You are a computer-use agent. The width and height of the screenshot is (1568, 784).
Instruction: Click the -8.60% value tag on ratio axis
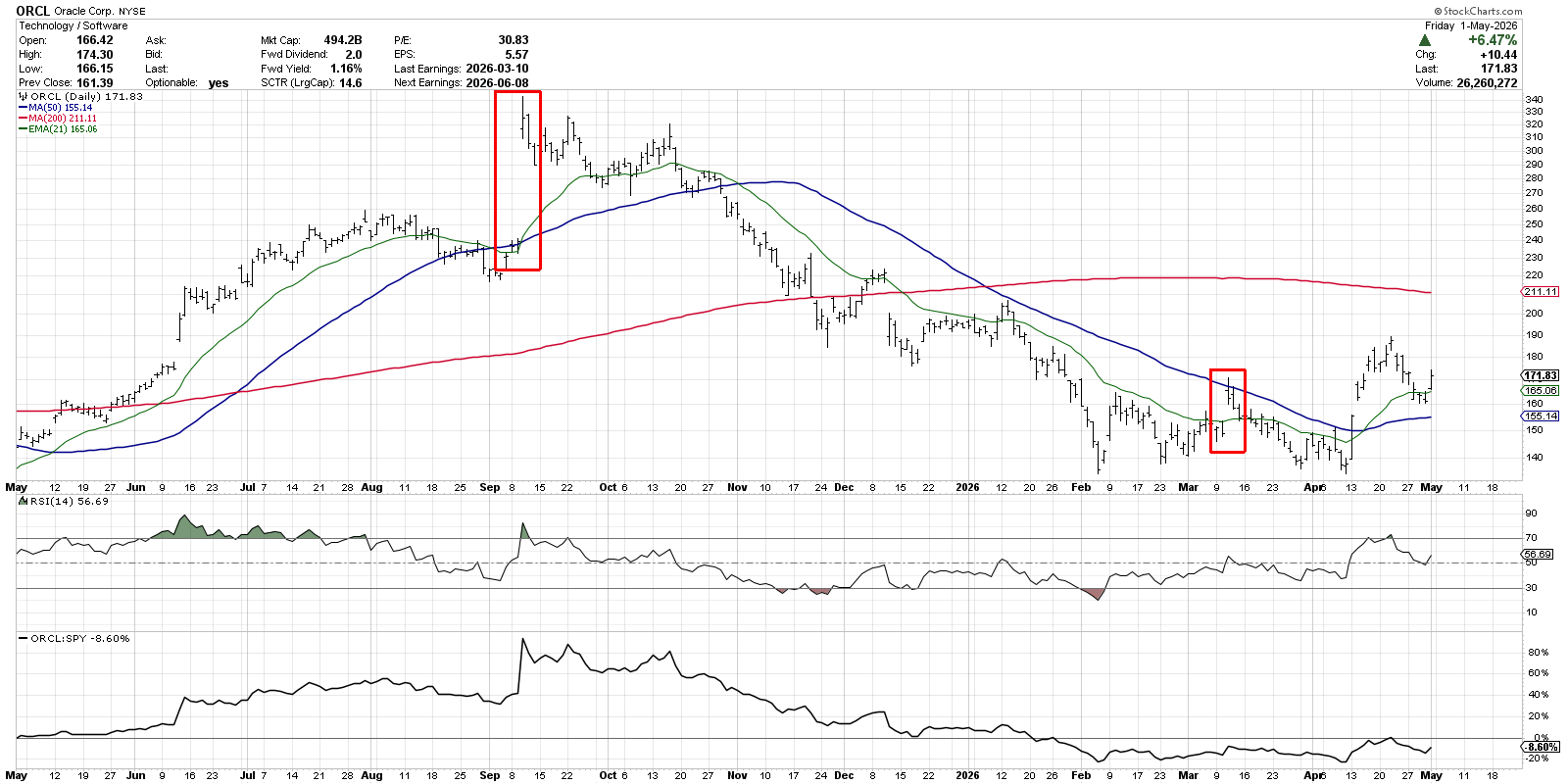coord(1539,748)
